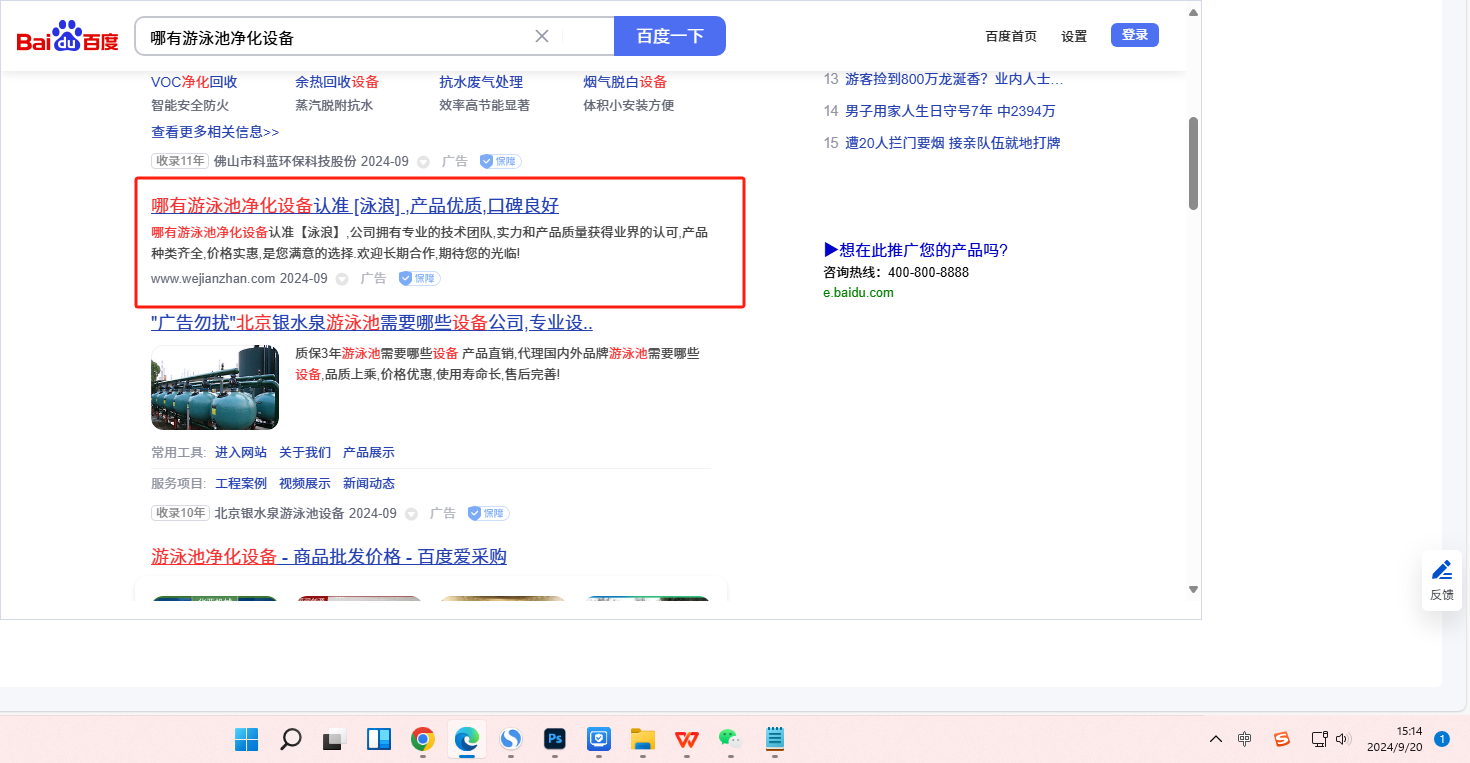The height and width of the screenshot is (763, 1470).
Task: Click the 保障 badge under wejianzhan.com result
Action: 419,279
